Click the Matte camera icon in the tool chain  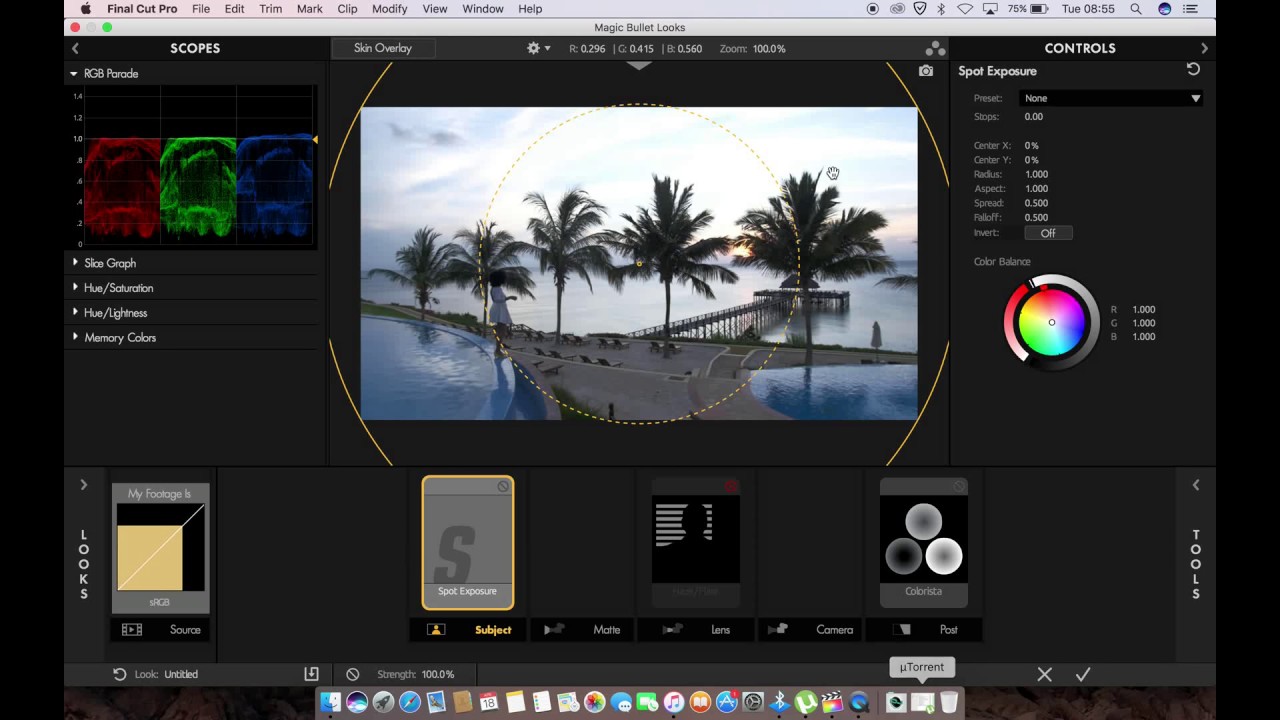click(553, 630)
